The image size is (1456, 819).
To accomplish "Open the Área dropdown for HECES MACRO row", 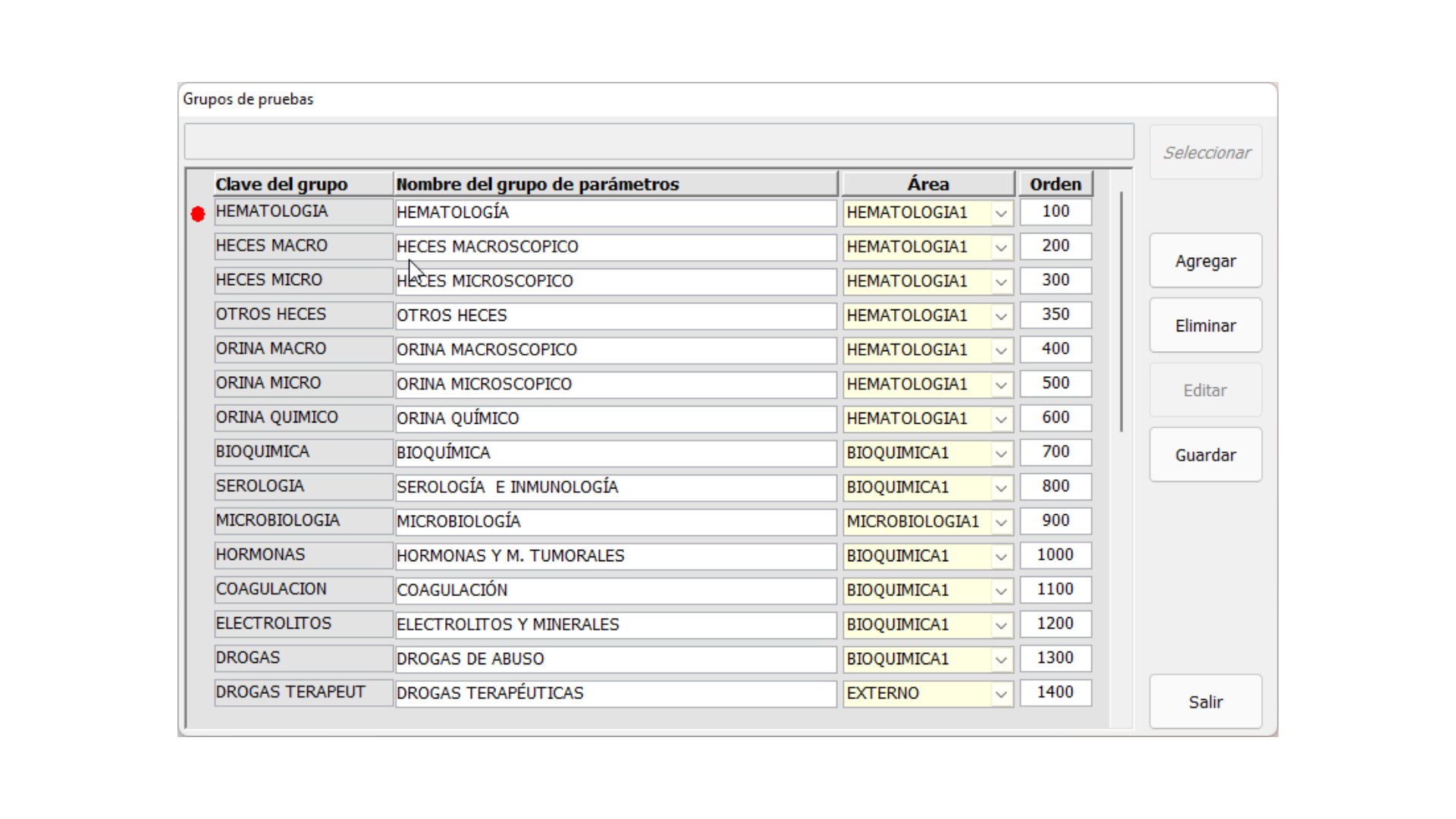I will [x=1001, y=248].
